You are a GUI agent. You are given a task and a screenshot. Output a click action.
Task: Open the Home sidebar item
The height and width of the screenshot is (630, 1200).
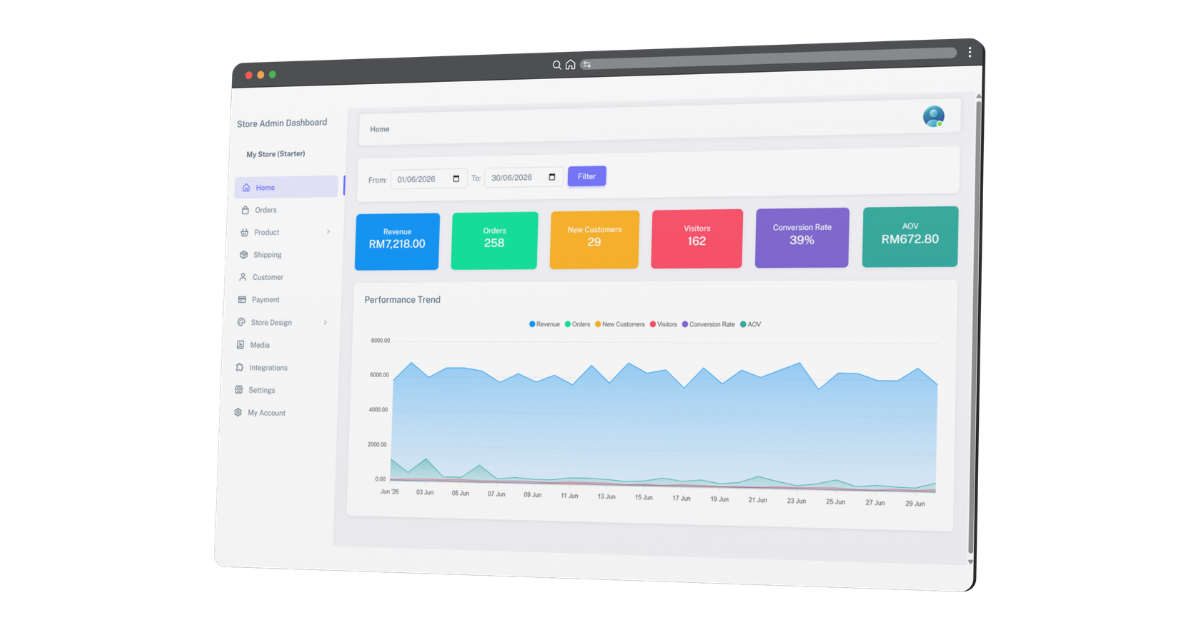[x=288, y=187]
